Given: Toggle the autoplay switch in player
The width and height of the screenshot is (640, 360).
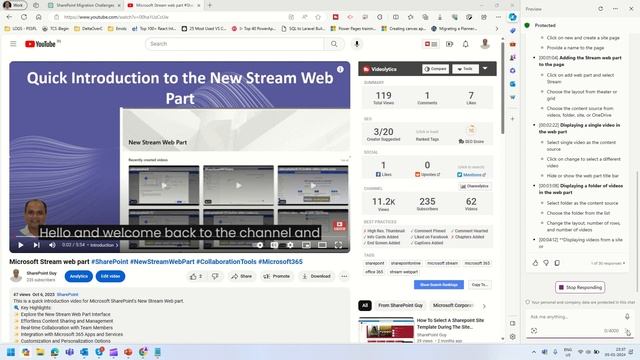Looking at the screenshot, I should pos(259,245).
